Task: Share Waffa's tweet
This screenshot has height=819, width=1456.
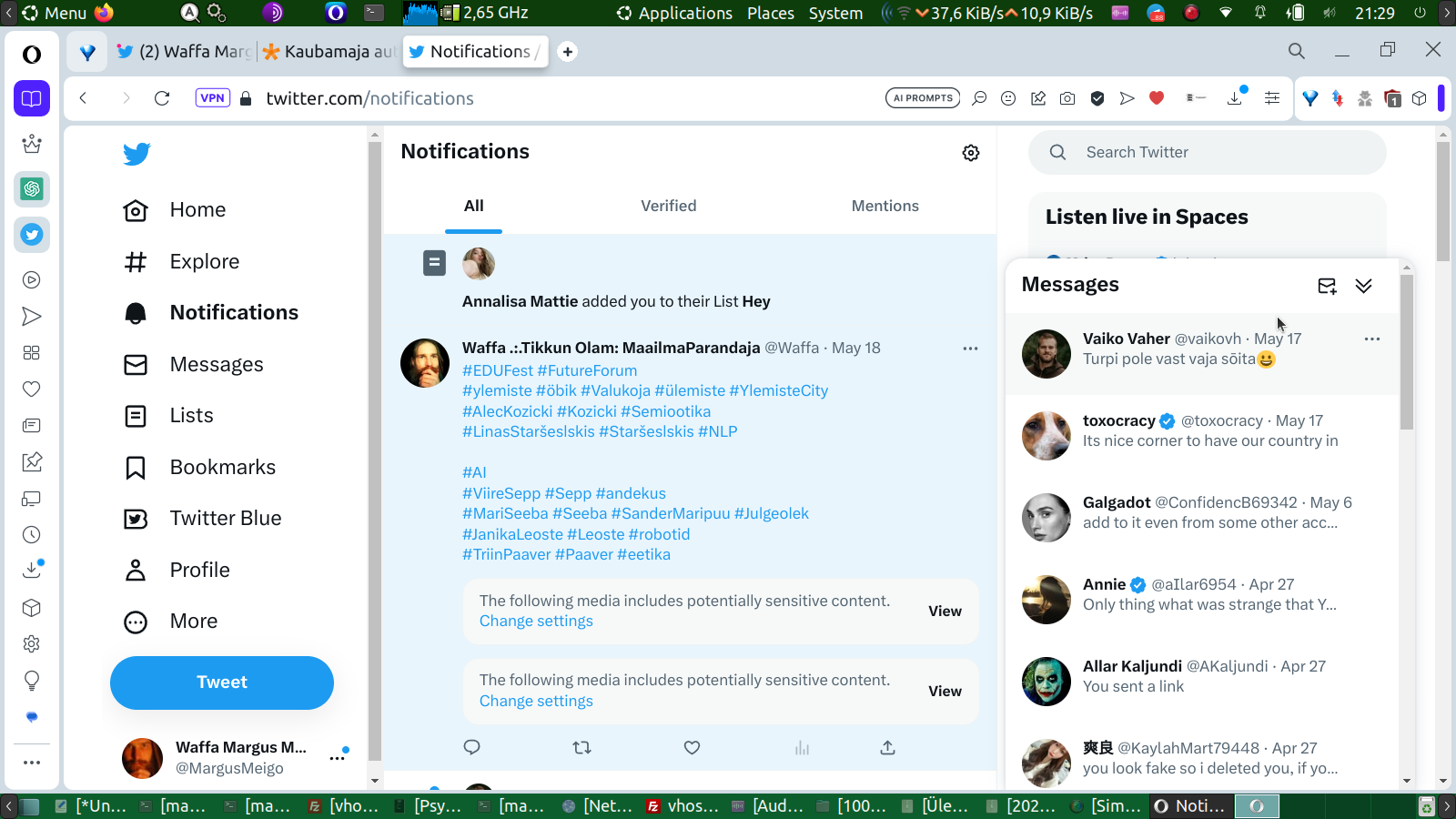Action: pyautogui.click(x=887, y=747)
